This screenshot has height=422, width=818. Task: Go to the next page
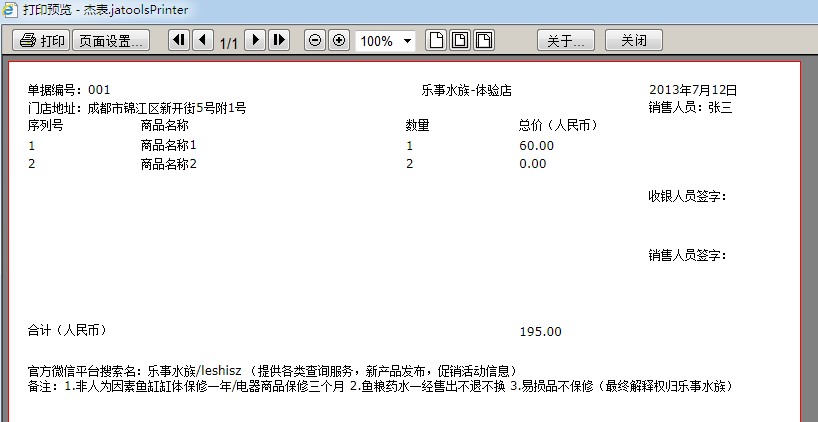(256, 40)
